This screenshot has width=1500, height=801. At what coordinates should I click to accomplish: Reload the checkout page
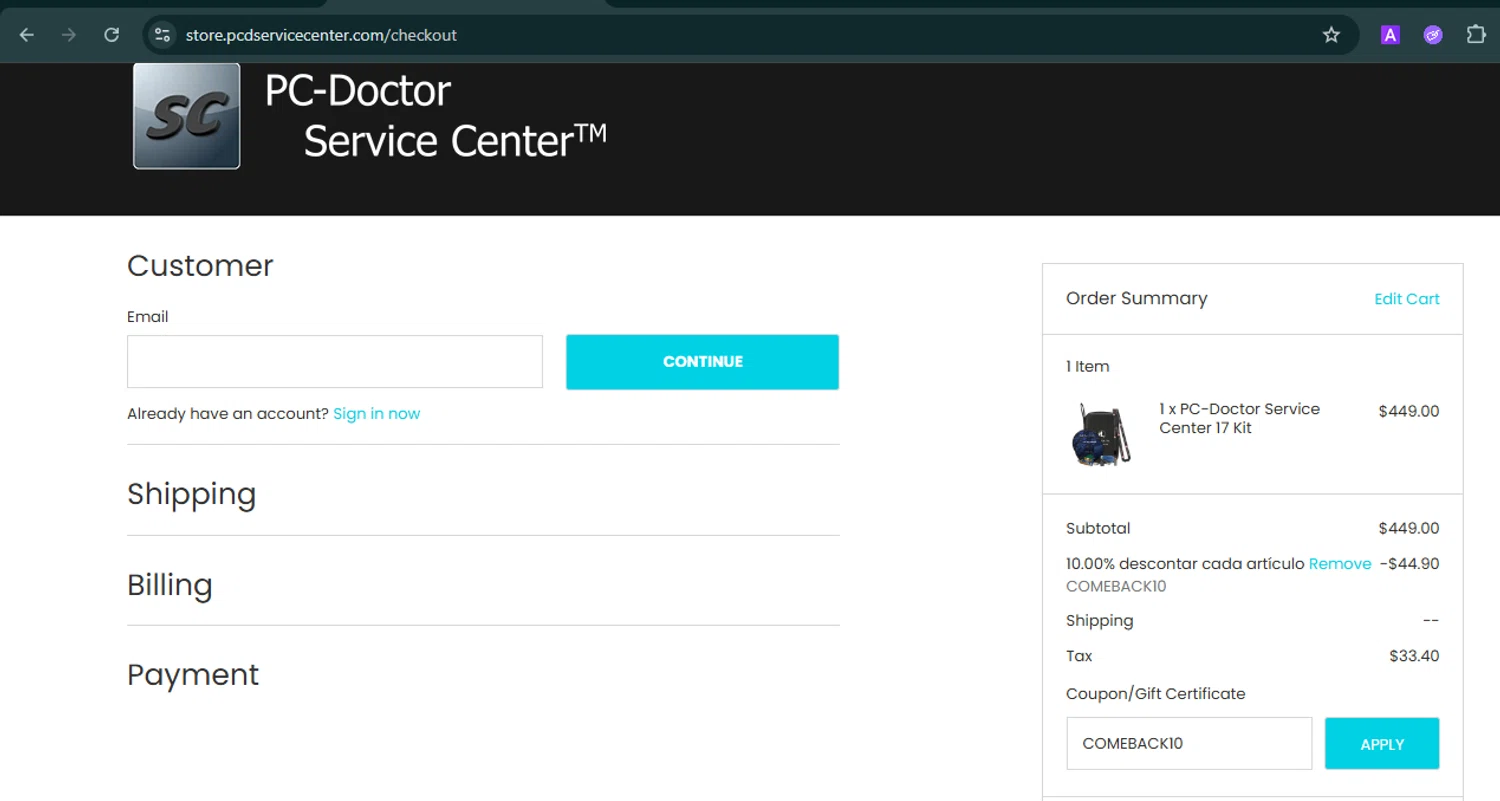112,35
